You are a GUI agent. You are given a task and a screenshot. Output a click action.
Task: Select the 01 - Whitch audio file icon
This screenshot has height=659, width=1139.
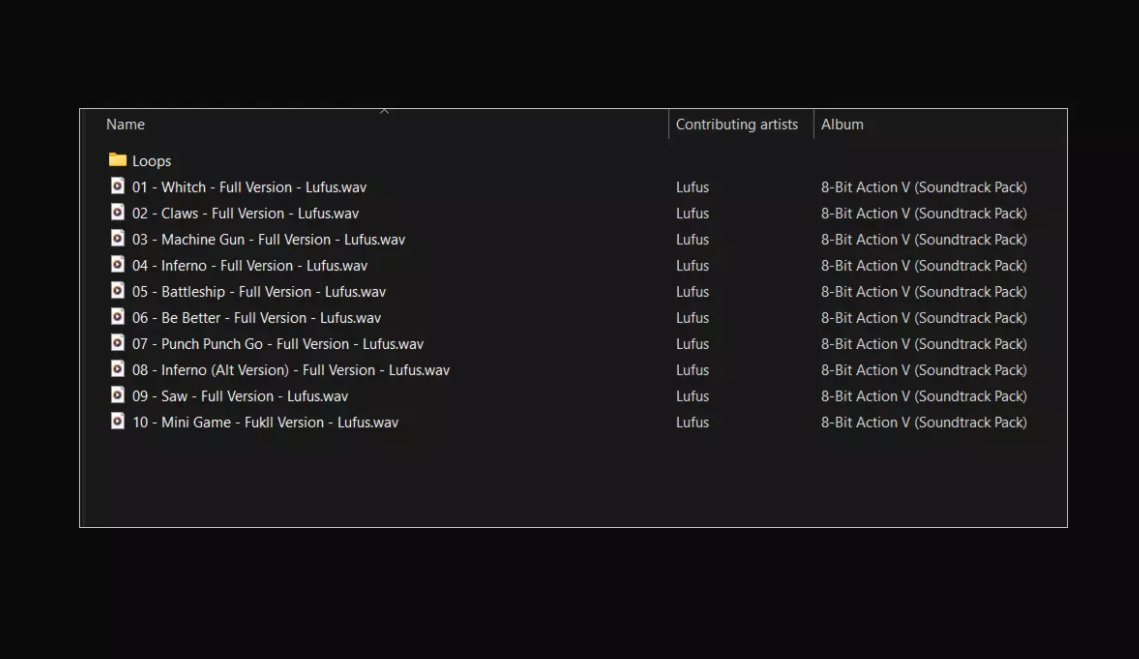click(x=118, y=186)
